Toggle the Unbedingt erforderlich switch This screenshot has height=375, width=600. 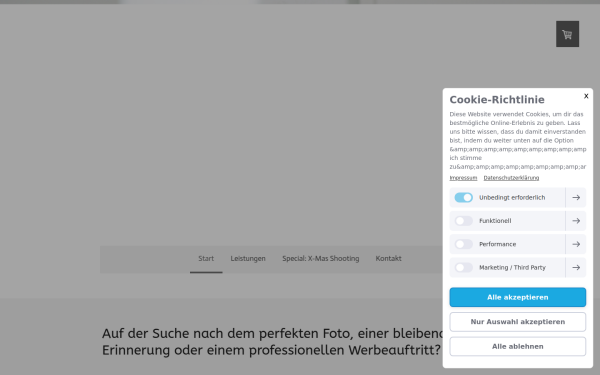463,197
